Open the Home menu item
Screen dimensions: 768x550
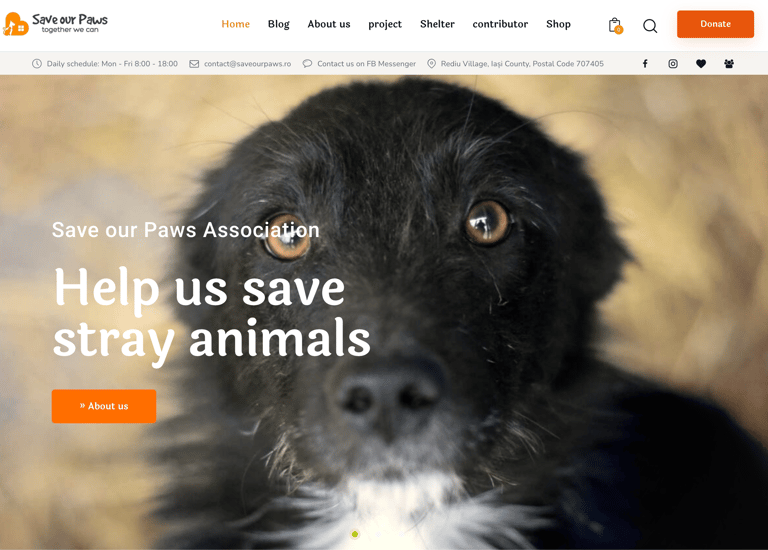236,24
